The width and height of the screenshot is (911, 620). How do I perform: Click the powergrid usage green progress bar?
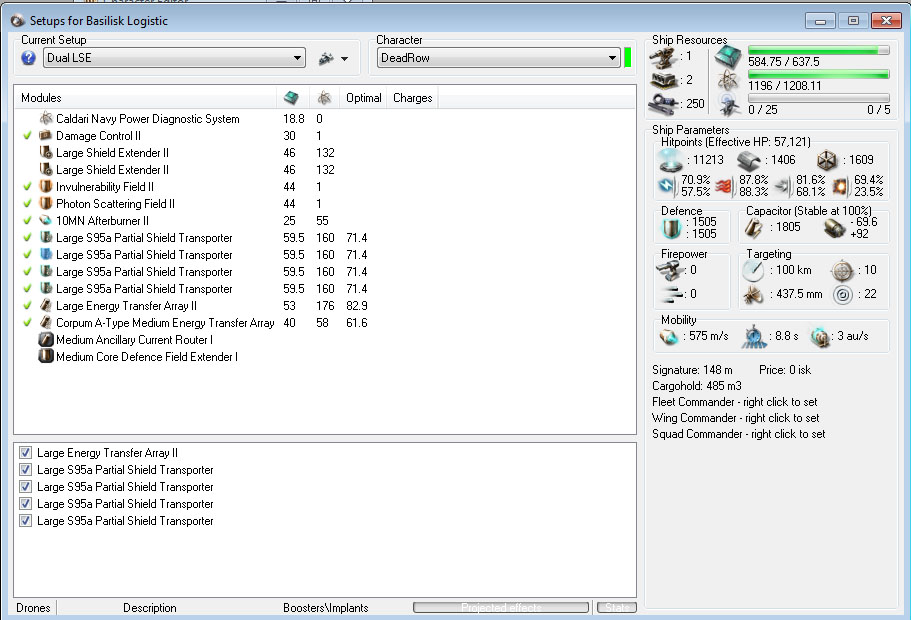pyautogui.click(x=819, y=74)
